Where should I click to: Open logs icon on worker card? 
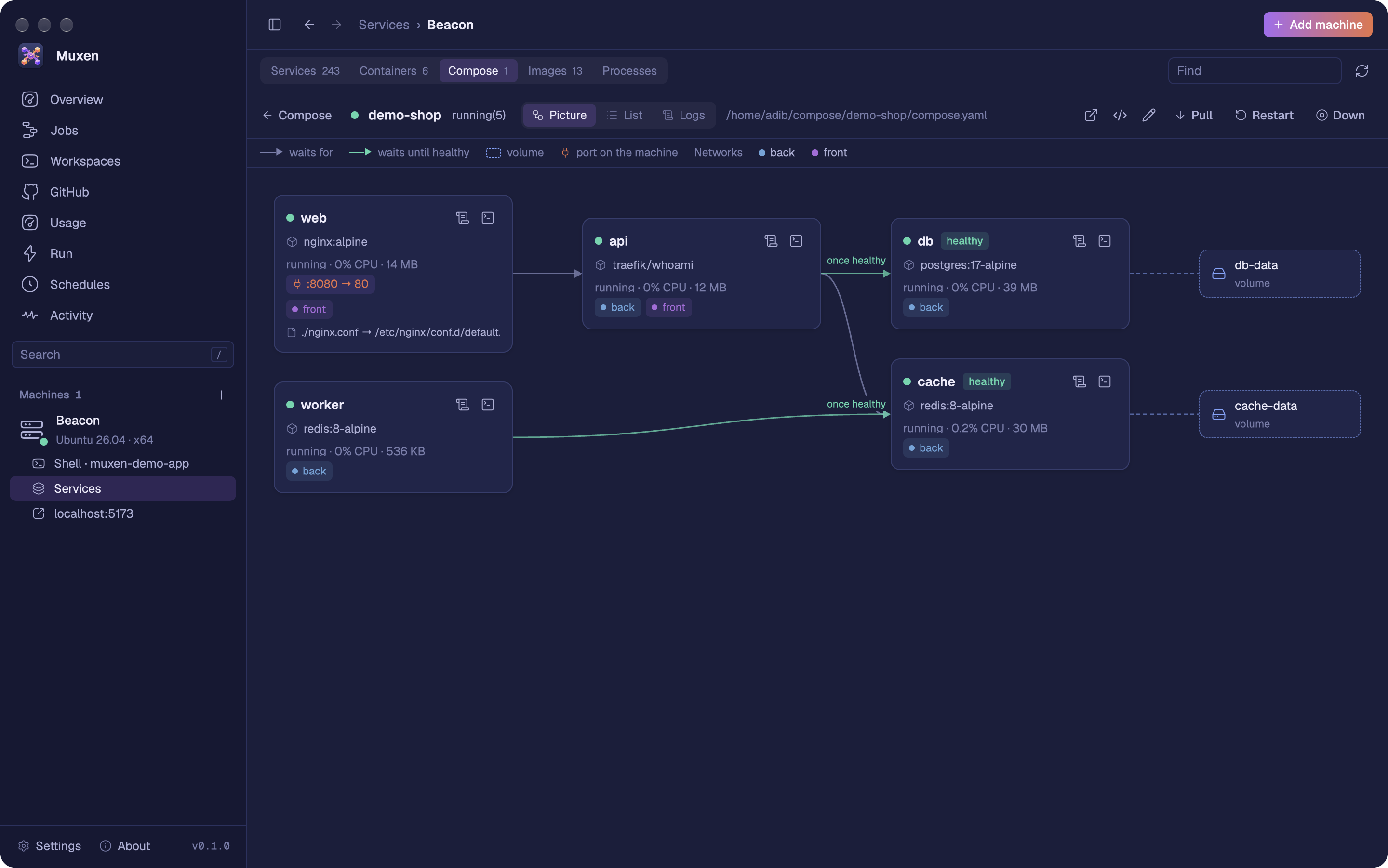pyautogui.click(x=462, y=405)
